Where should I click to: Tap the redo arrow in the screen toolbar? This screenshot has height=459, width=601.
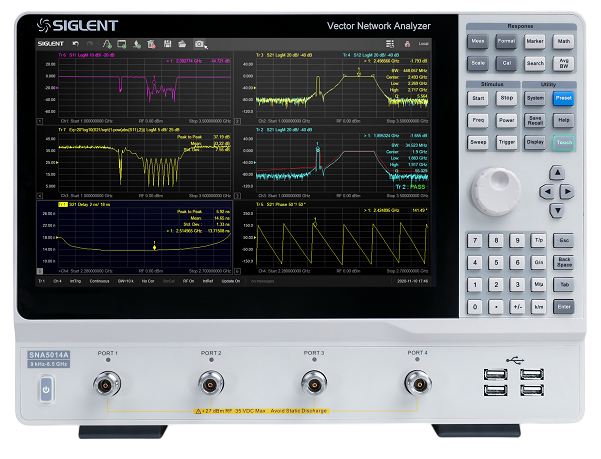coord(90,44)
